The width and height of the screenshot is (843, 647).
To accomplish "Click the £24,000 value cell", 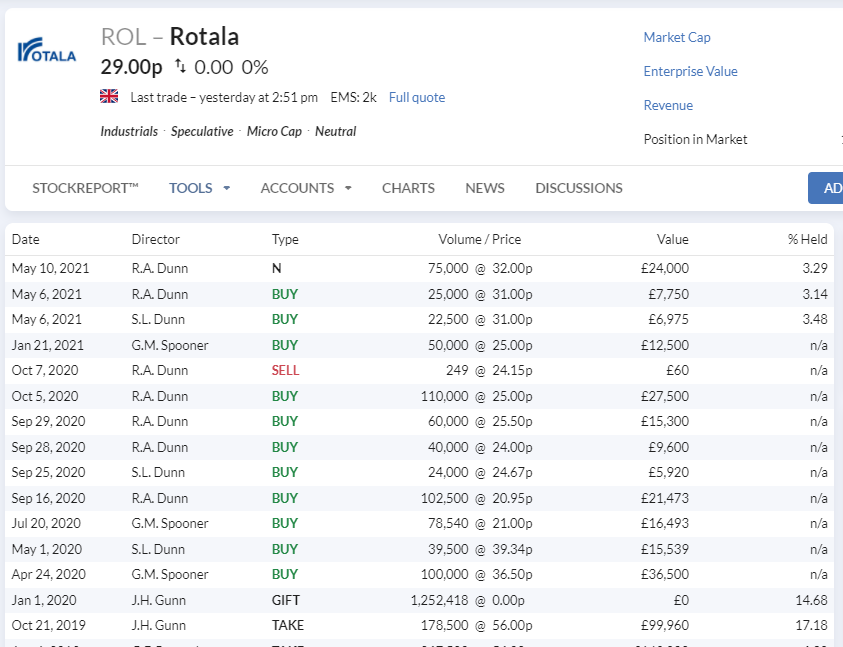I will 665,268.
